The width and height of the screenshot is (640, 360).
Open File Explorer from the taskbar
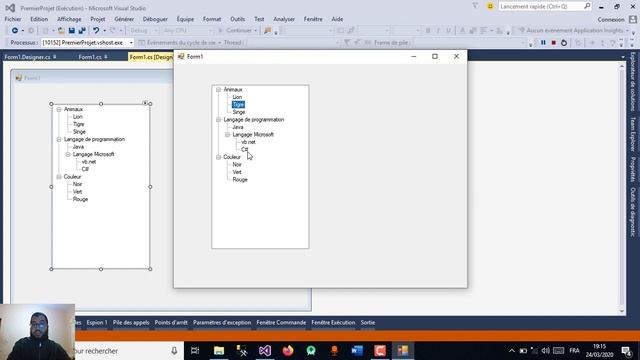pyautogui.click(x=219, y=351)
